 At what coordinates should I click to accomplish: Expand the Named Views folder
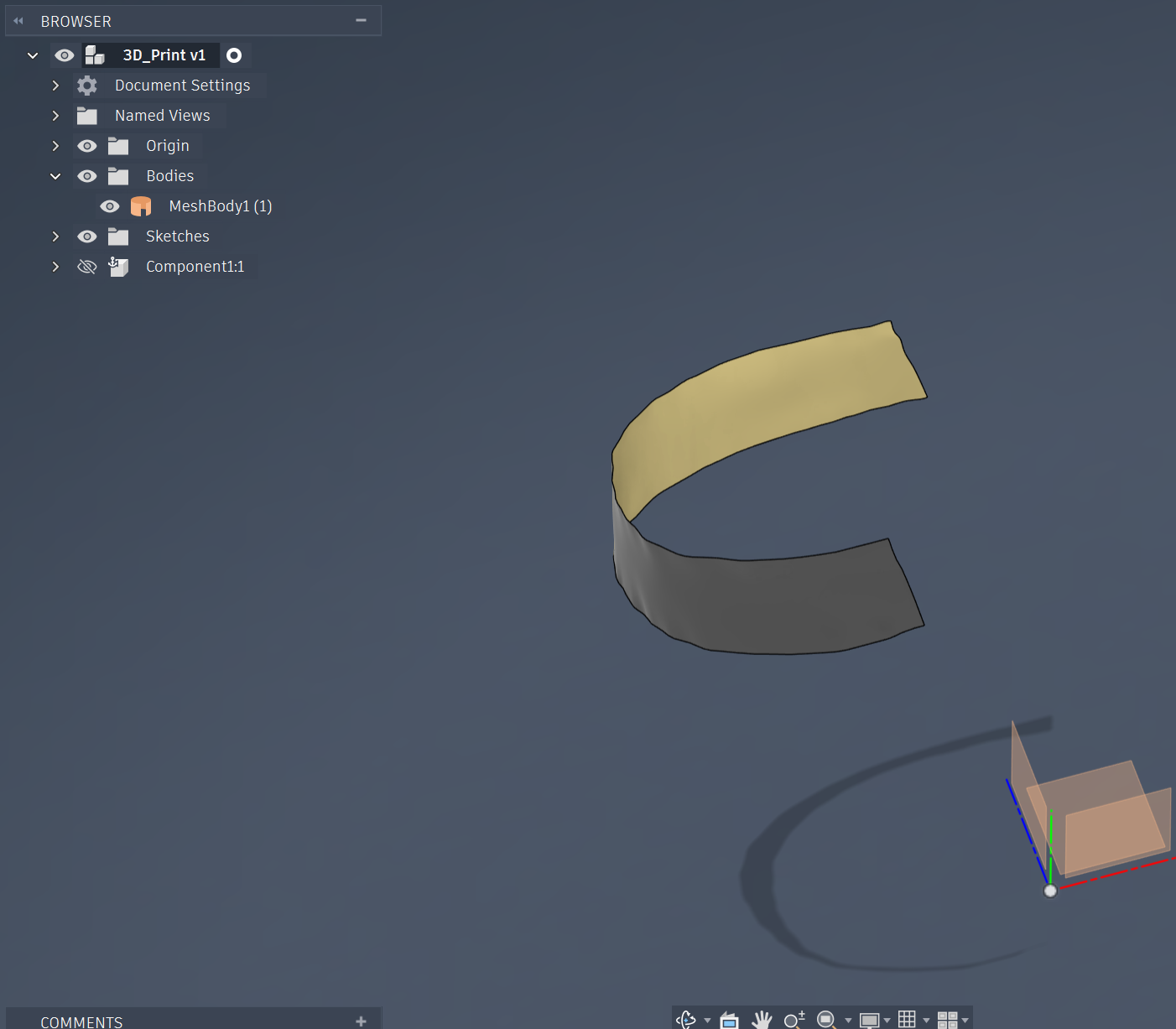coord(55,116)
